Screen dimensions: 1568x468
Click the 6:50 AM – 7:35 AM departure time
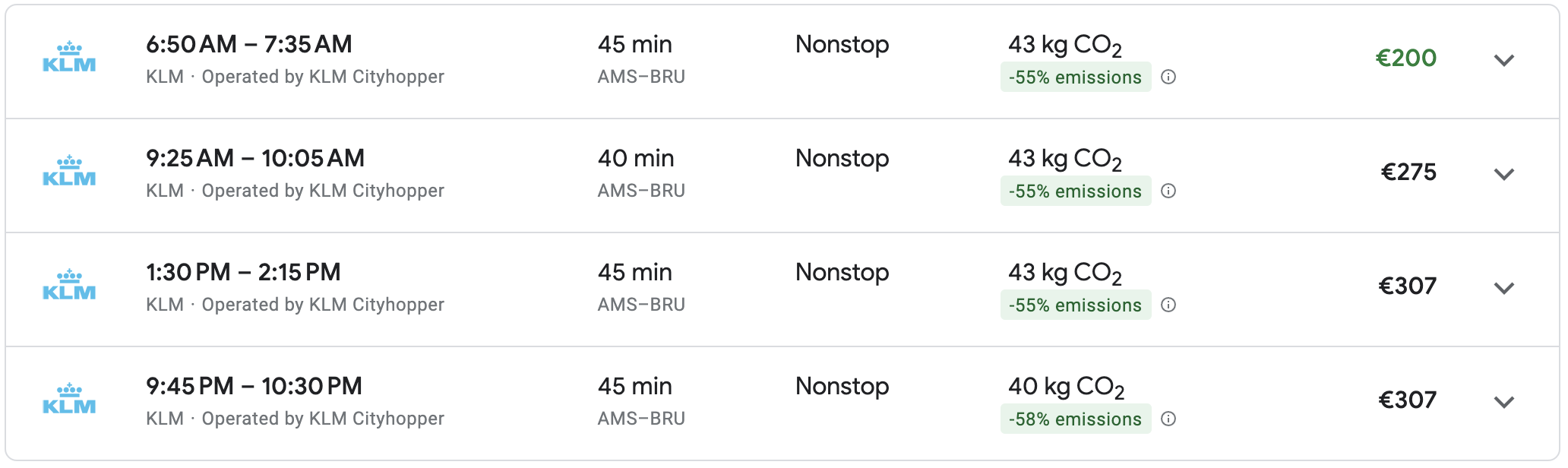(248, 44)
